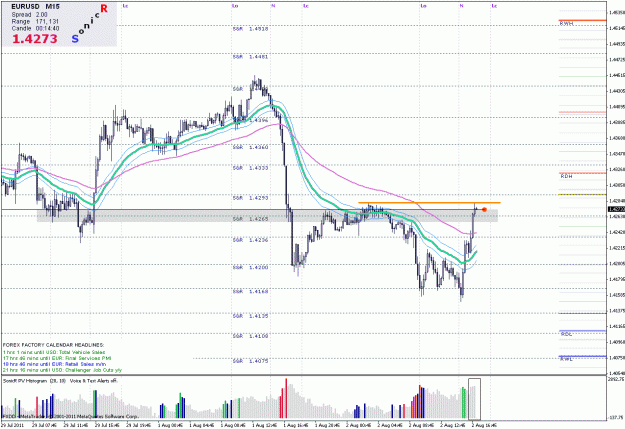Screen dimensions: 625x429
Task: Click the 1 Aug 08:45 time label
Action: (x=233, y=425)
